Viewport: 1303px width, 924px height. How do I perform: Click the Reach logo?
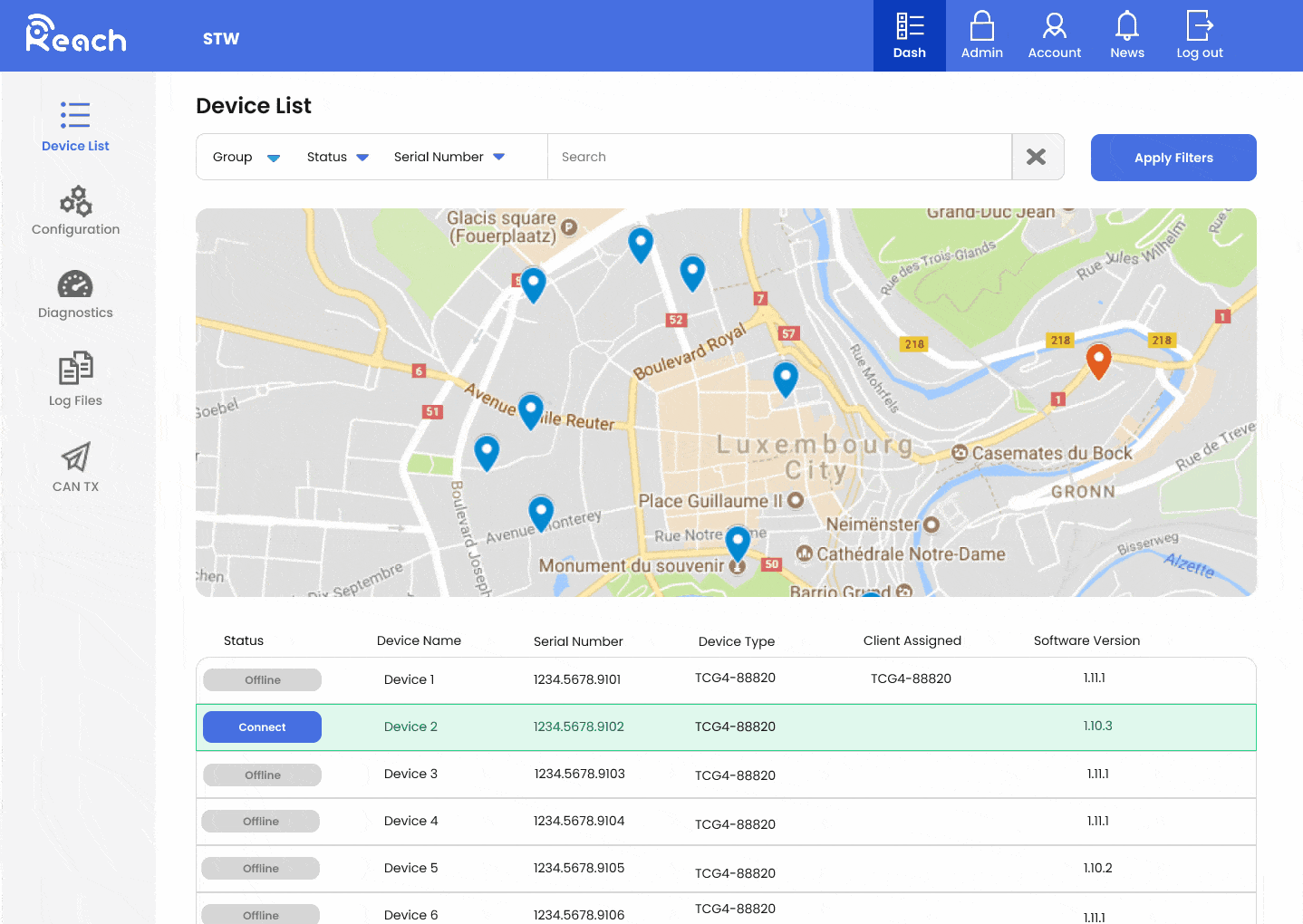coord(75,36)
